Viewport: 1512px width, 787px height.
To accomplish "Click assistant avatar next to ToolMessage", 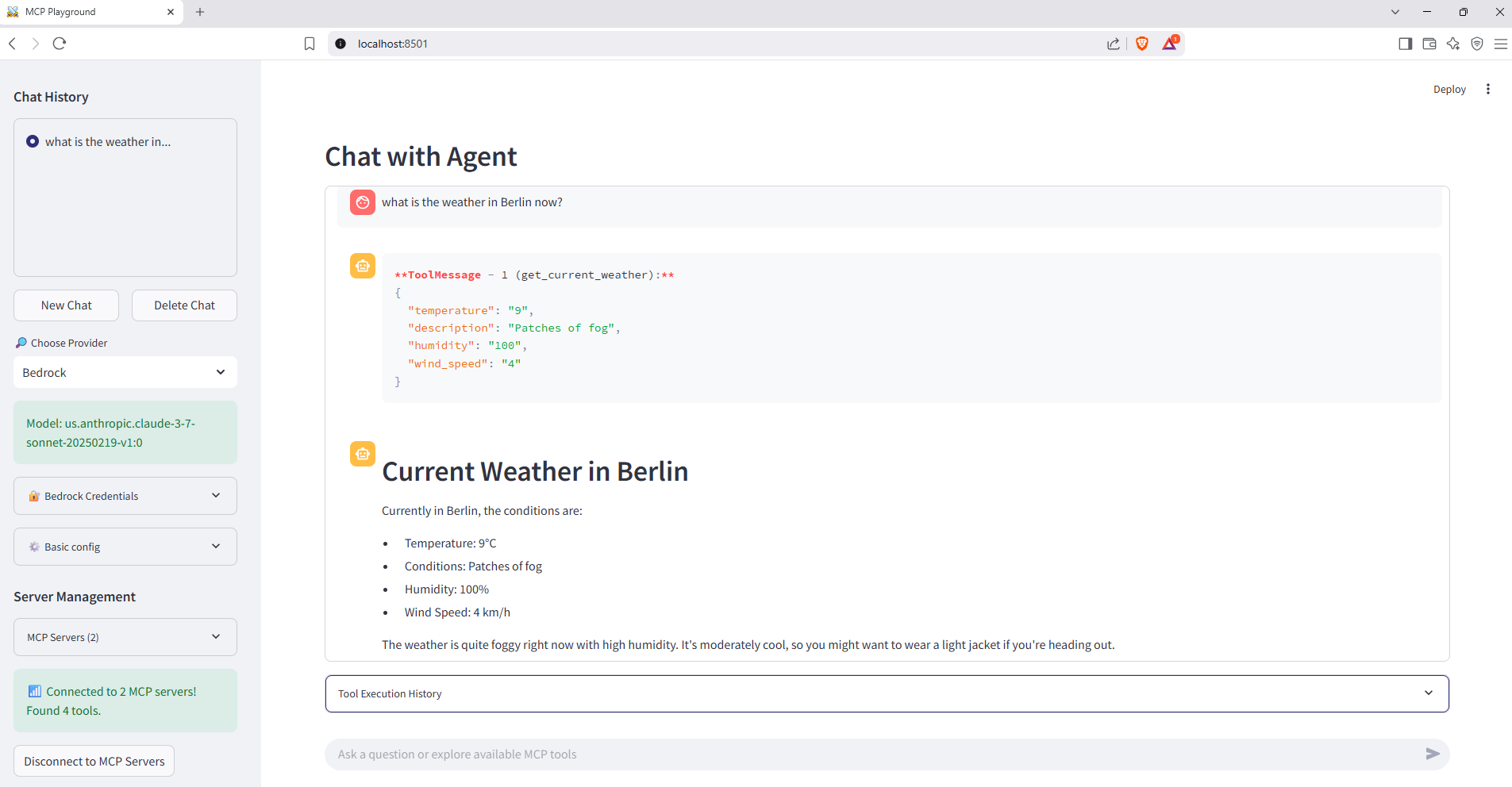I will 363,266.
